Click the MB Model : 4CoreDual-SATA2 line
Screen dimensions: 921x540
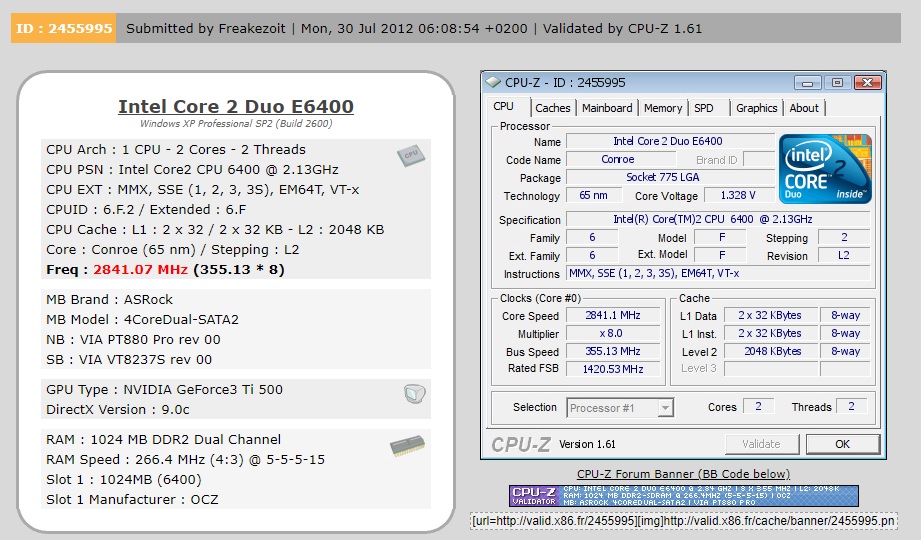coord(143,320)
